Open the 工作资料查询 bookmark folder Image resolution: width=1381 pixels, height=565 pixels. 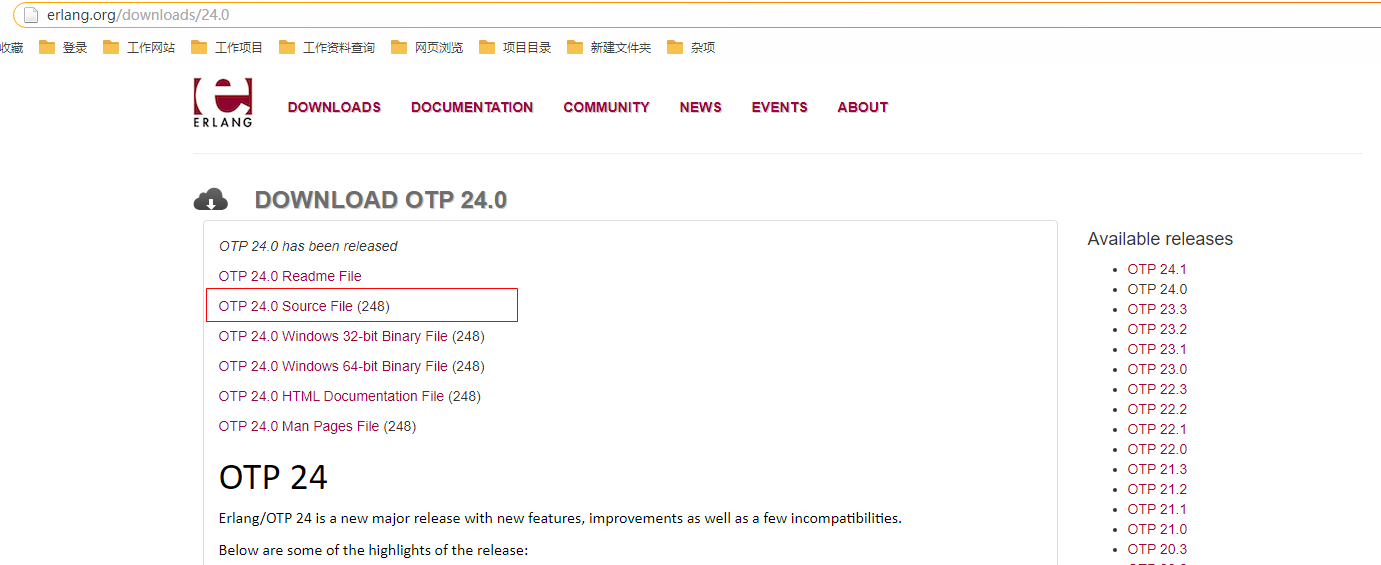coord(327,47)
